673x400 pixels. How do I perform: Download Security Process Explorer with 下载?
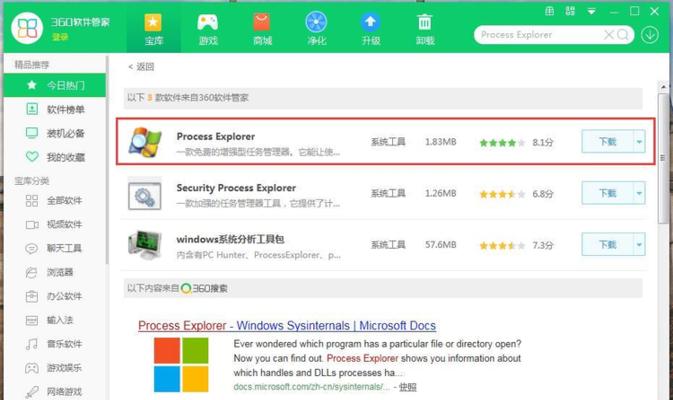coord(607,193)
